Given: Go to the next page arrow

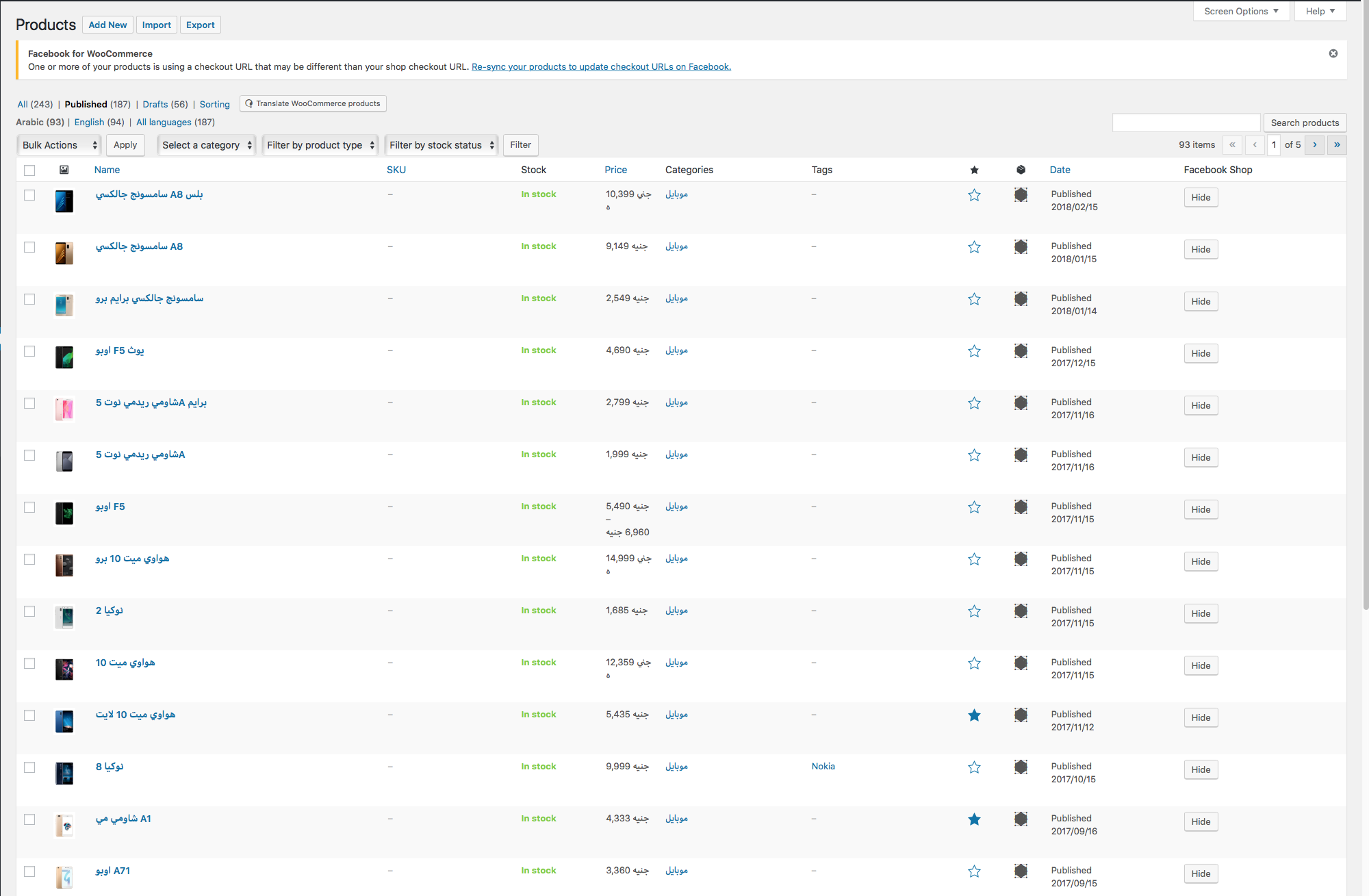Looking at the screenshot, I should coord(1314,145).
